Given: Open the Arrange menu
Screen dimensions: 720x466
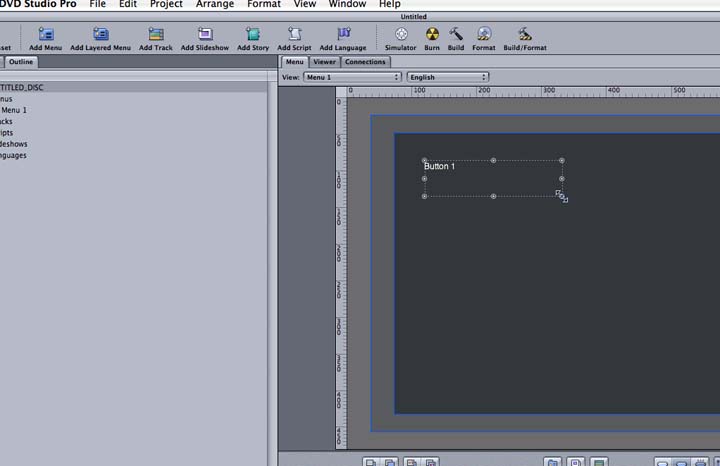Looking at the screenshot, I should click(215, 5).
